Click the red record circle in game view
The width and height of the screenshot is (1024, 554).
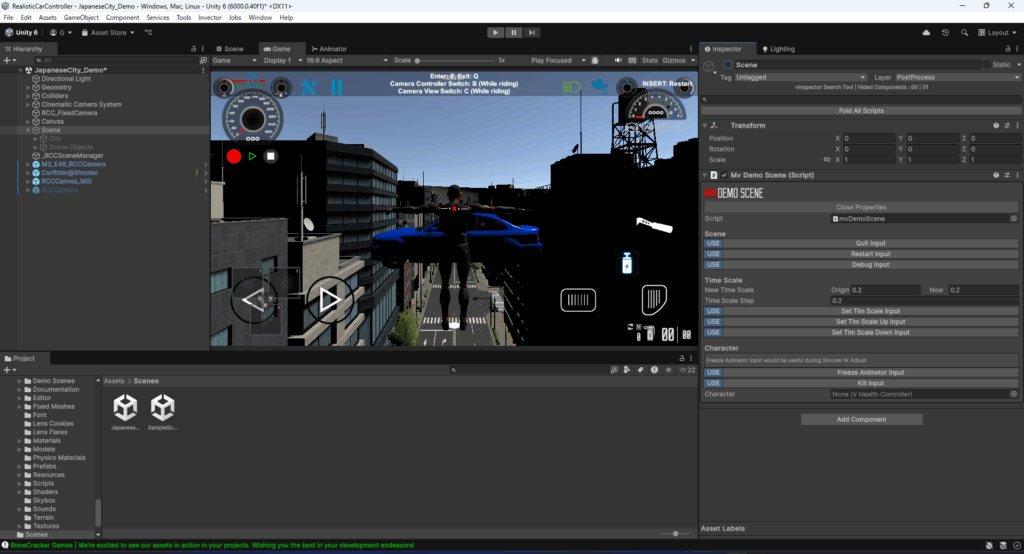tap(234, 156)
